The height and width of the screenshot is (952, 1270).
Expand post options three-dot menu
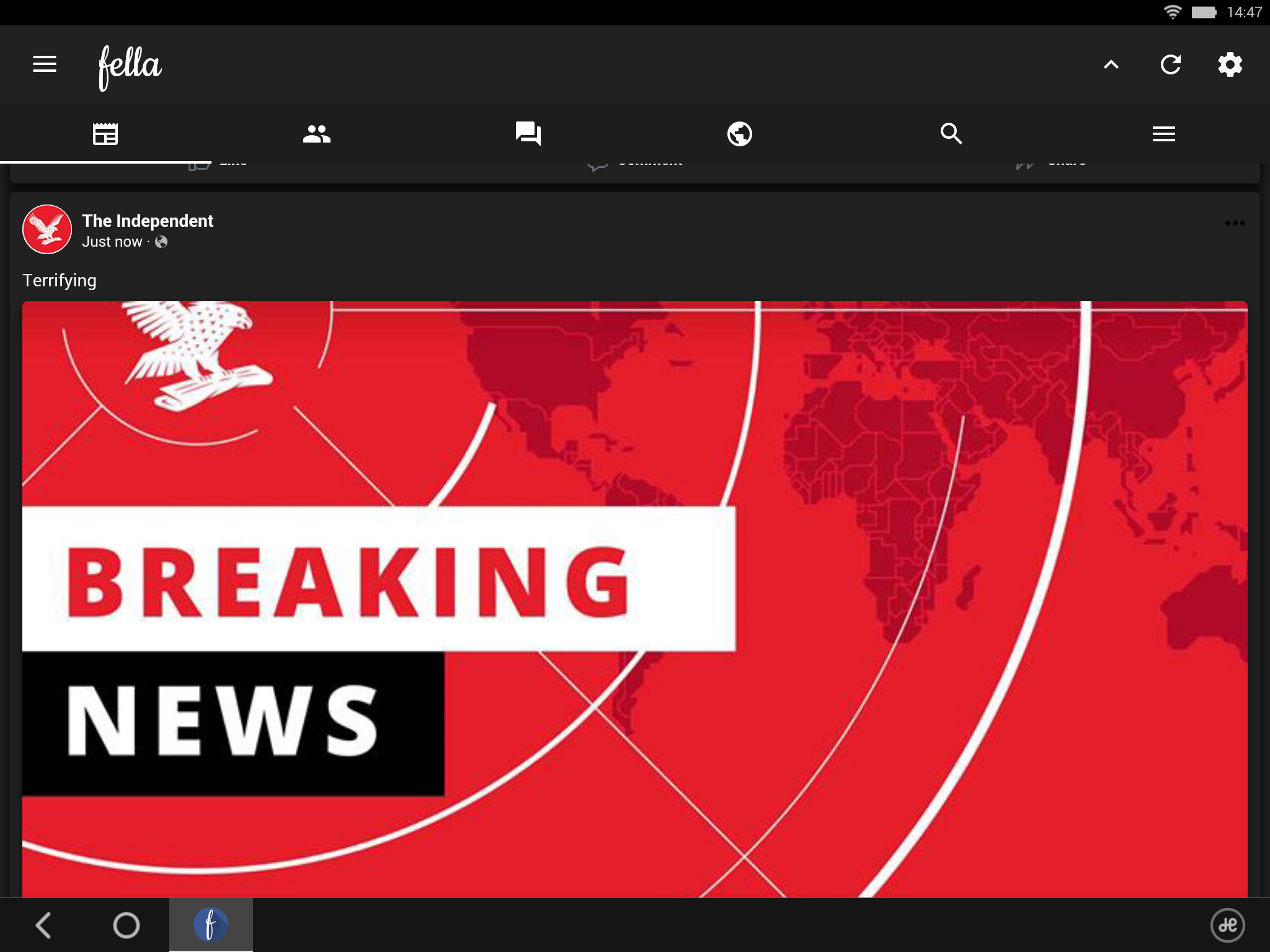tap(1235, 223)
